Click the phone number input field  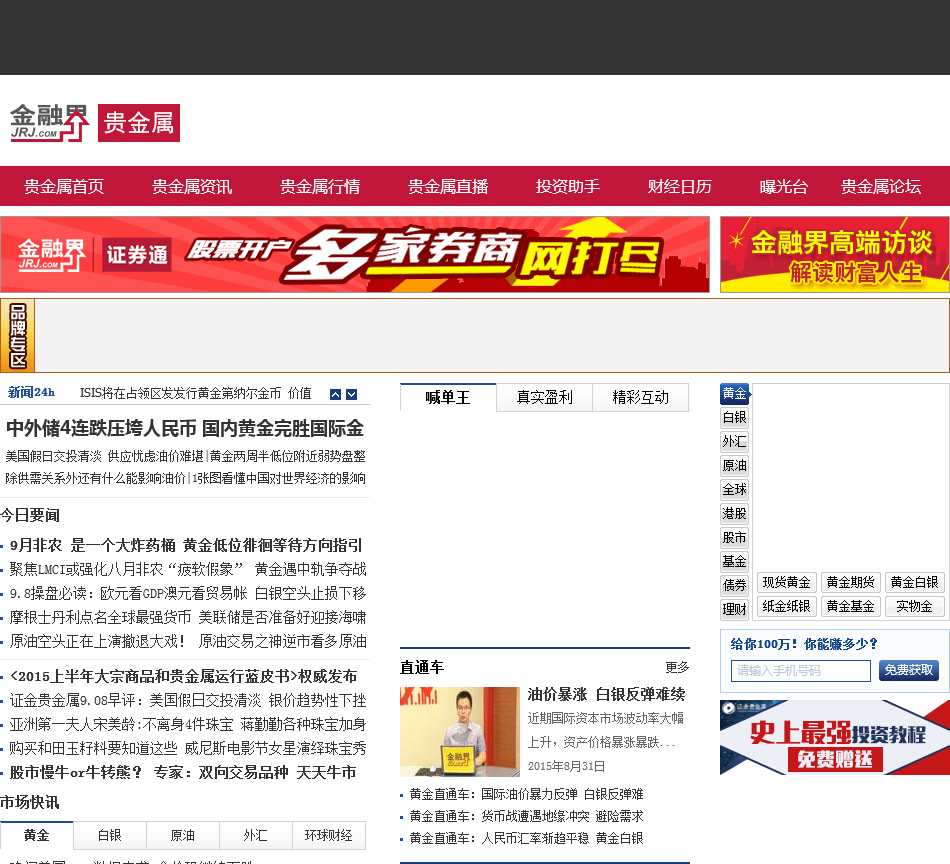click(x=800, y=671)
